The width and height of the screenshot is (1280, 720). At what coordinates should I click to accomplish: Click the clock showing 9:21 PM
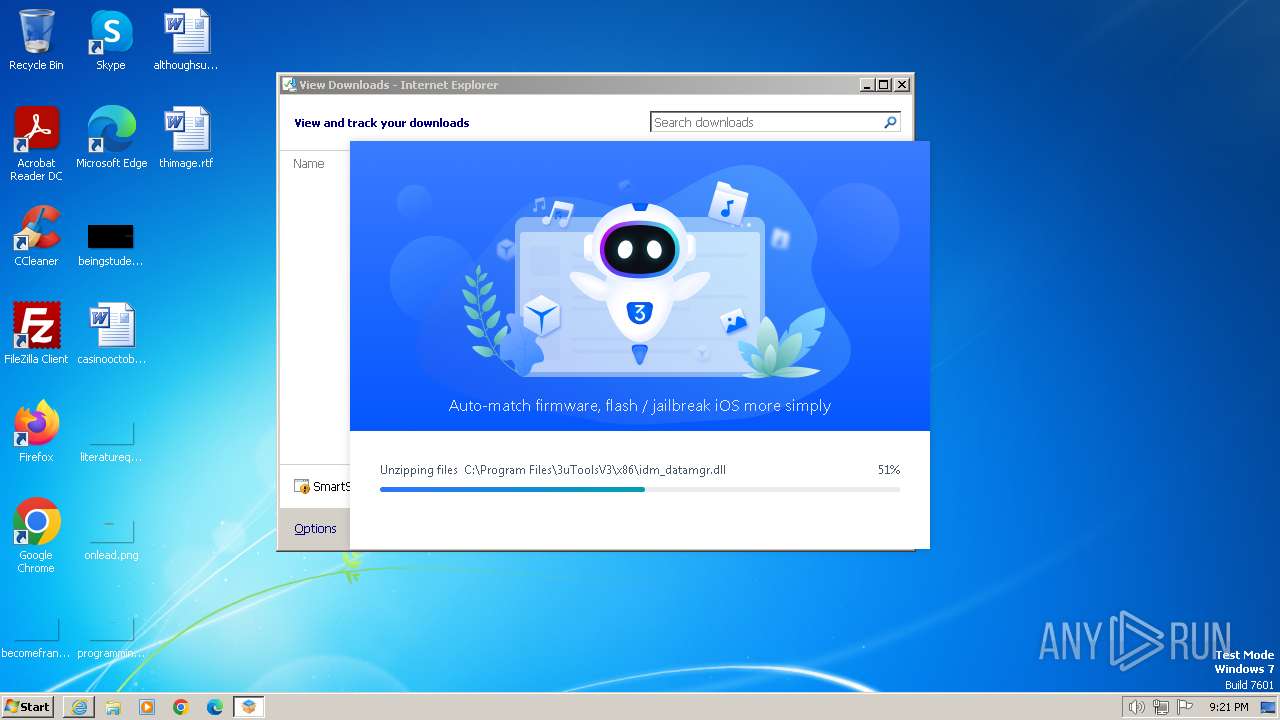[x=1228, y=707]
